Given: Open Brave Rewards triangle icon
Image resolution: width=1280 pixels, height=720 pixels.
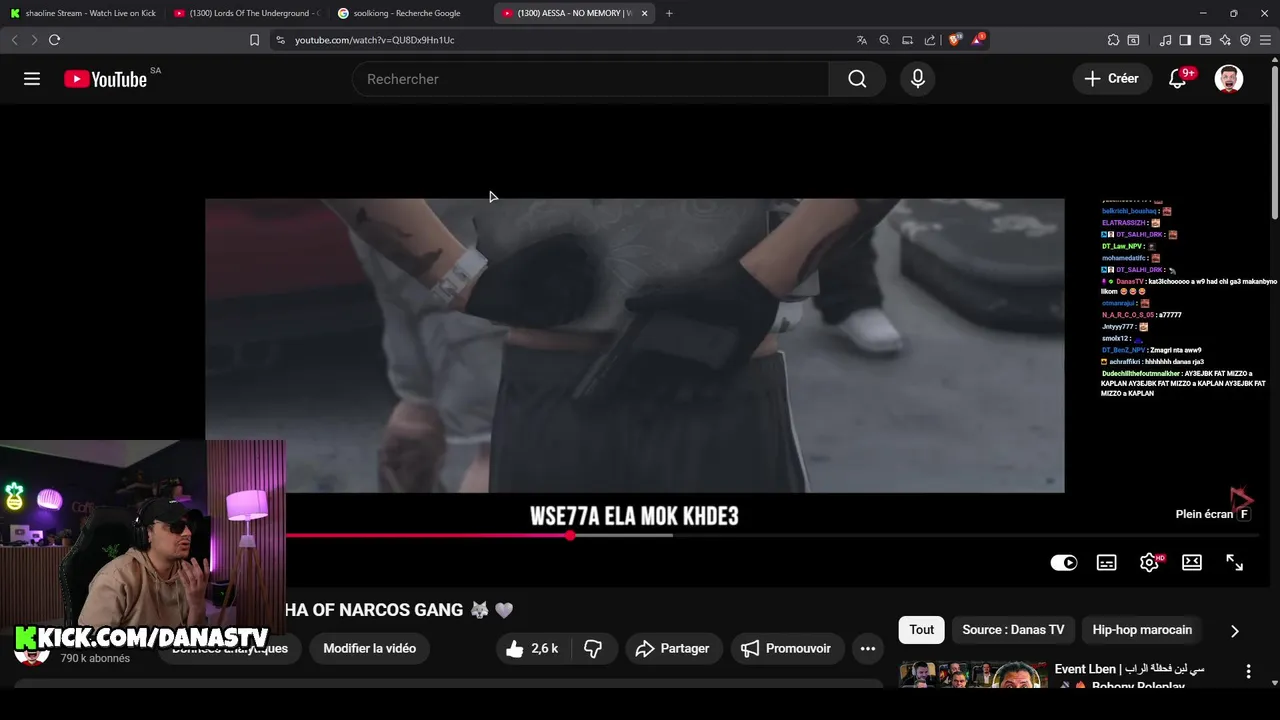Looking at the screenshot, I should [978, 40].
